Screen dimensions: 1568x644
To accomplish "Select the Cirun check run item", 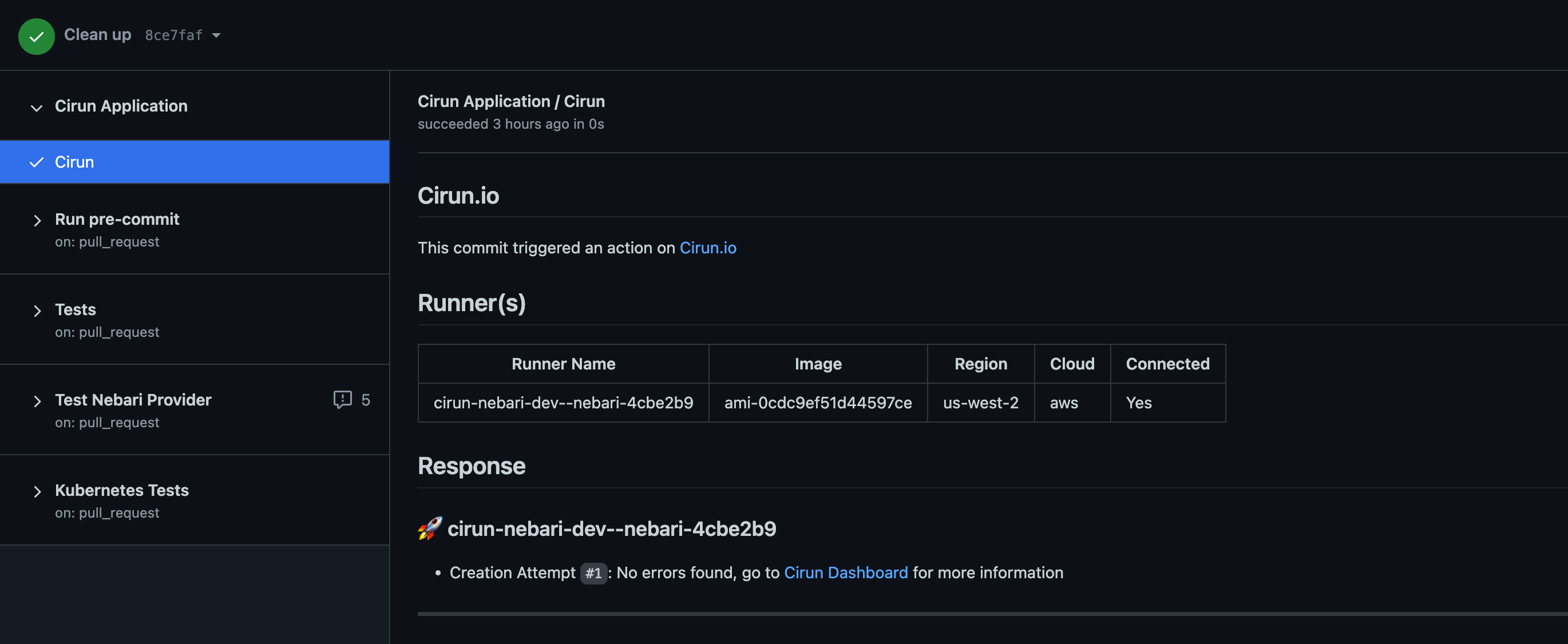I will pyautogui.click(x=195, y=162).
